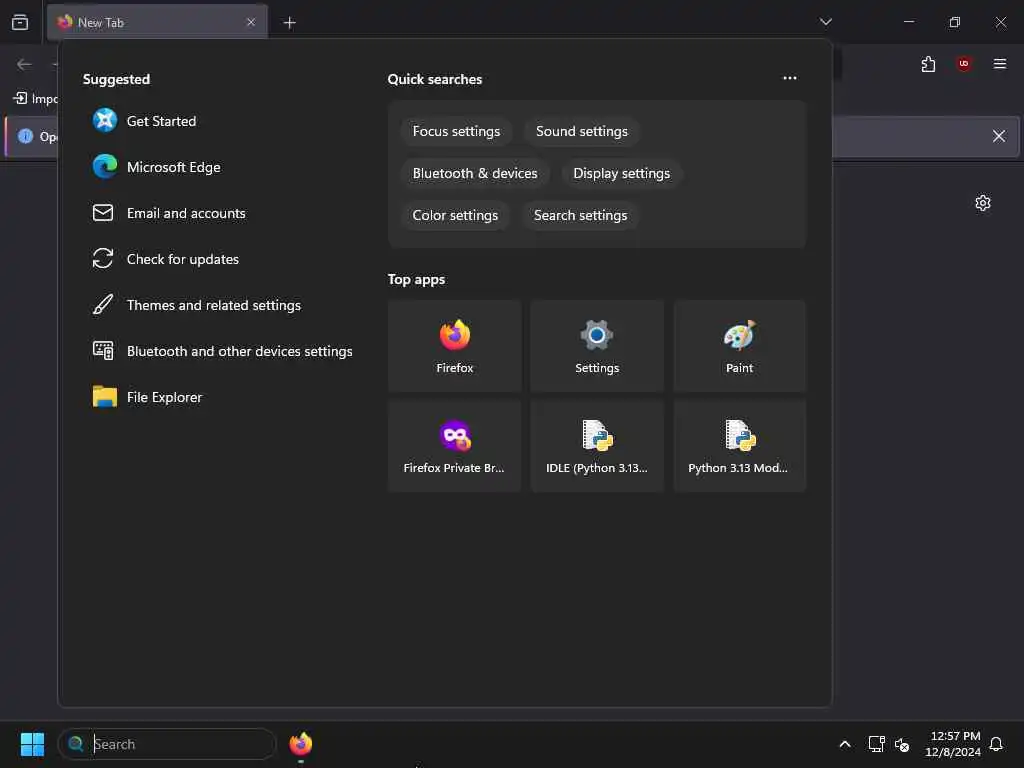Screen dimensions: 1024x768
Task: Open Firefox list all tabs dropdown
Action: click(x=825, y=22)
